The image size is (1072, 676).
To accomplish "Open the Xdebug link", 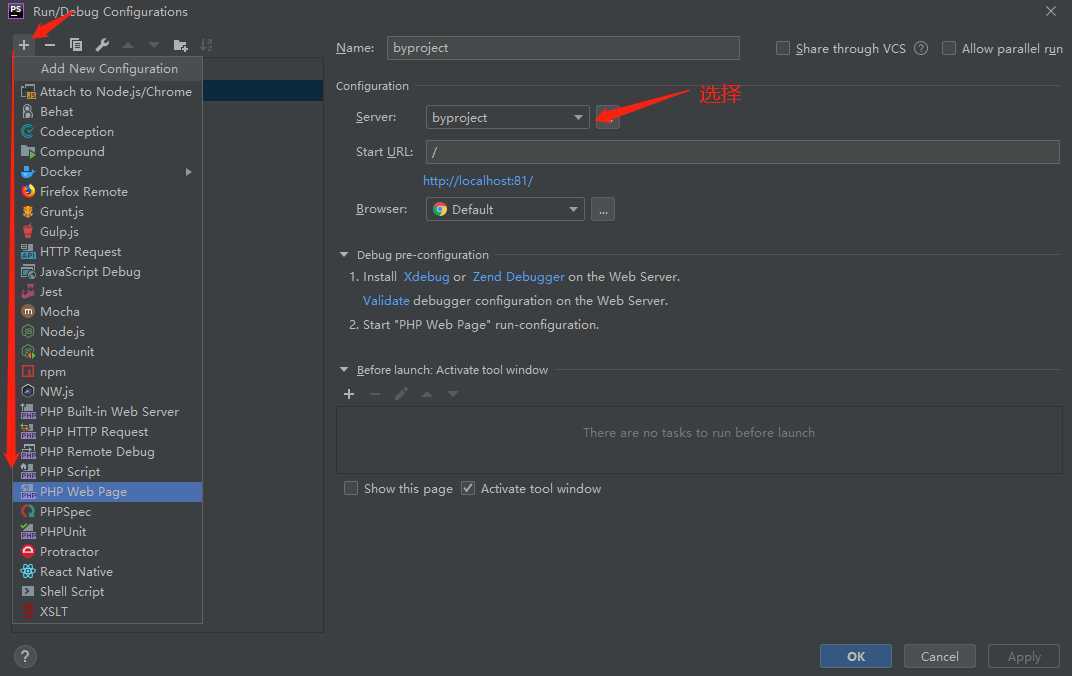I will point(427,277).
